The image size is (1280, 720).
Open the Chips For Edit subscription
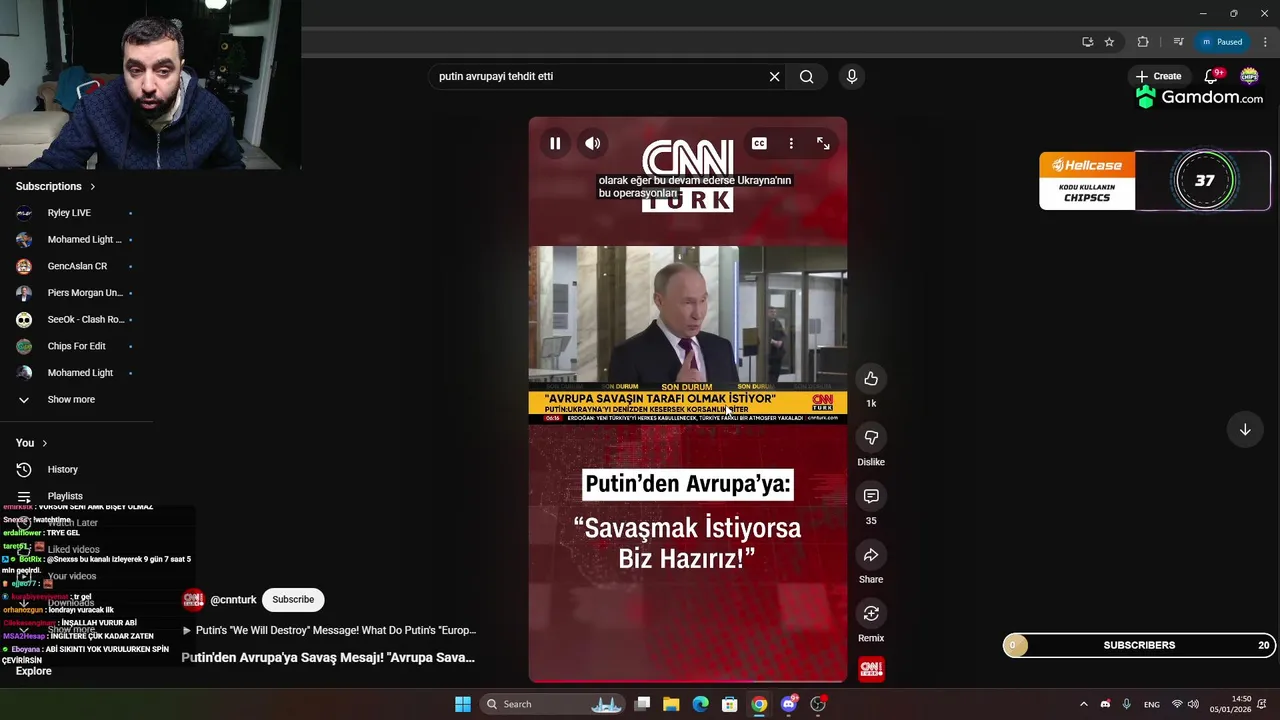(x=76, y=346)
